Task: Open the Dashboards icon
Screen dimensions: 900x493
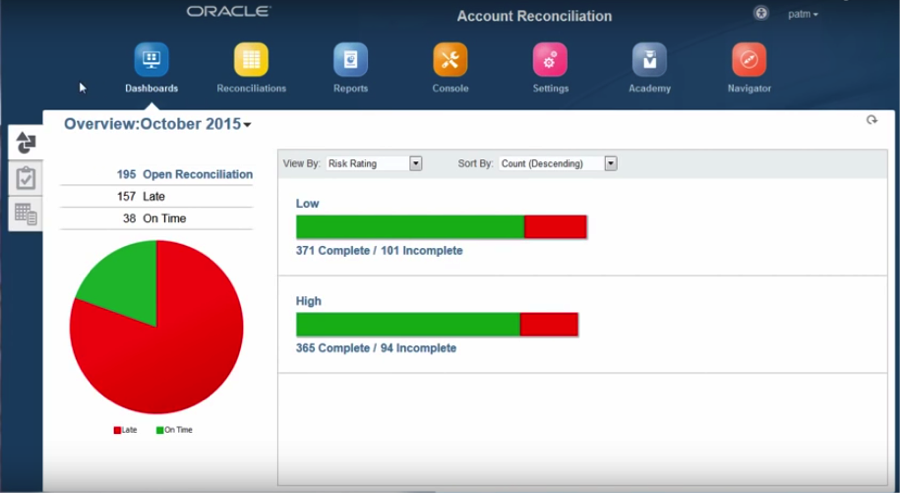Action: pos(152,59)
